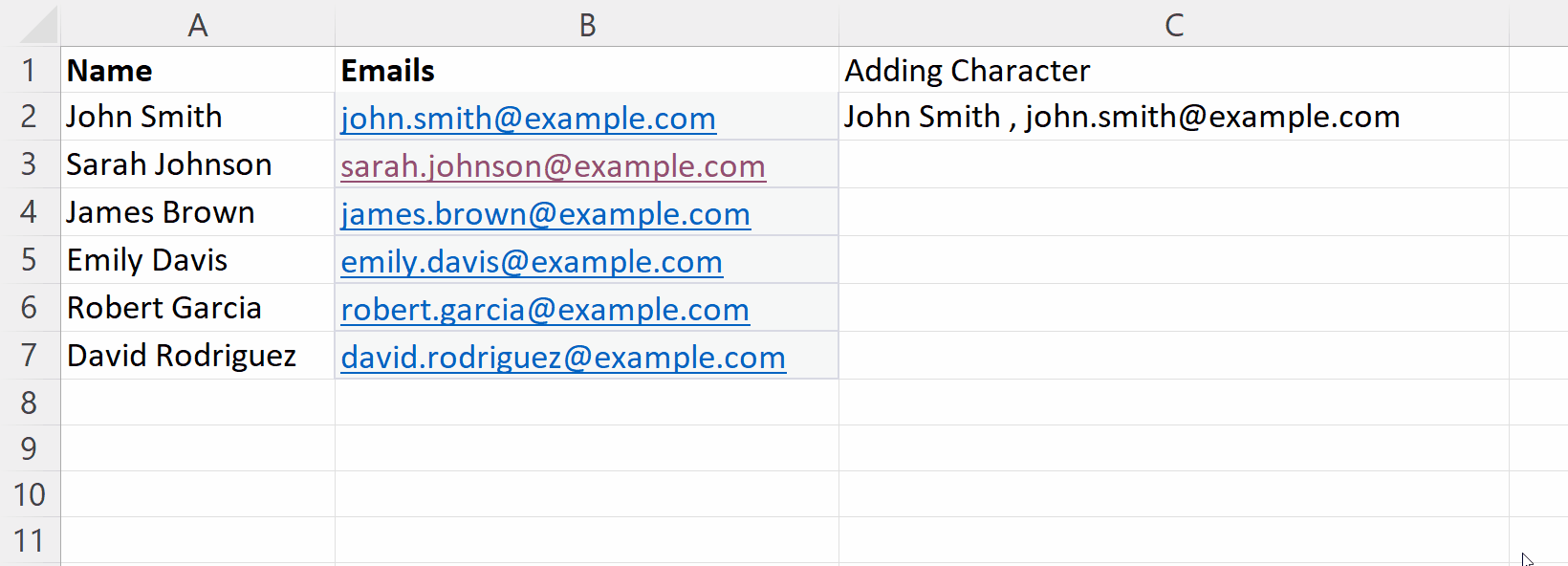This screenshot has width=1568, height=566.
Task: Select column C header
Action: tap(1174, 25)
